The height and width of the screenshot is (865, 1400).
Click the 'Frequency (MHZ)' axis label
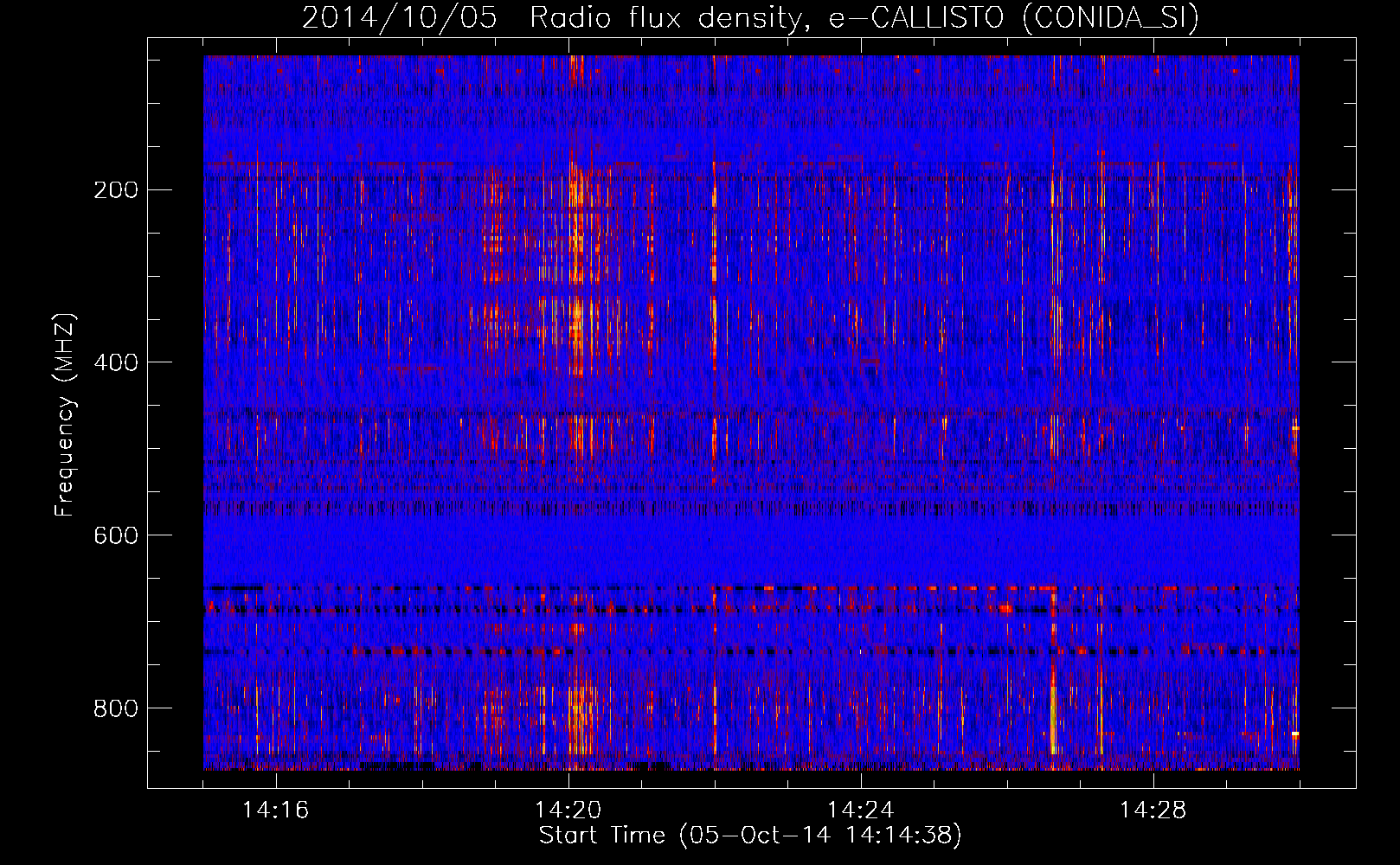pos(65,414)
